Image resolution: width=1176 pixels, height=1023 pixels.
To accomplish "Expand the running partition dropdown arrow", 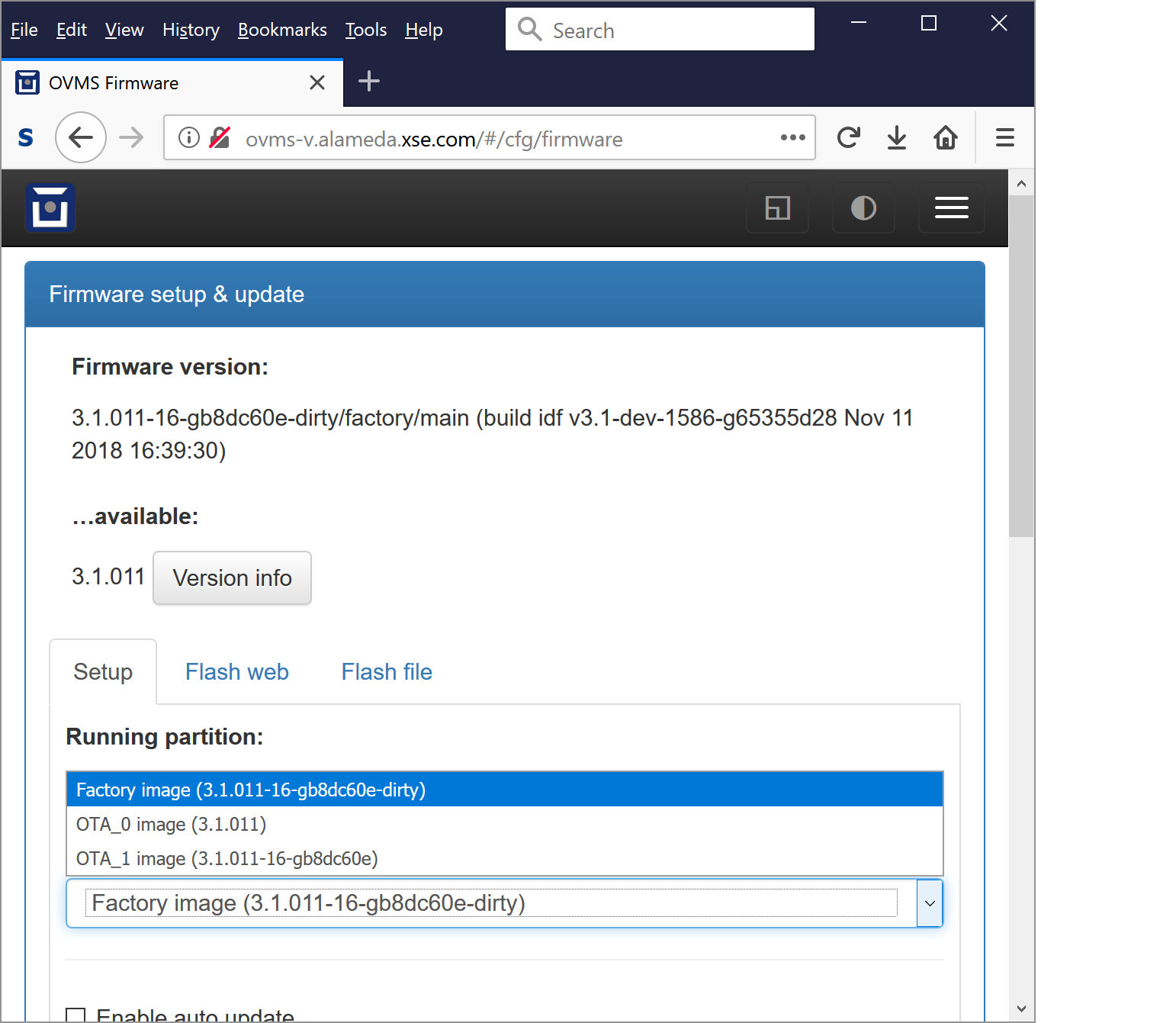I will tap(930, 903).
